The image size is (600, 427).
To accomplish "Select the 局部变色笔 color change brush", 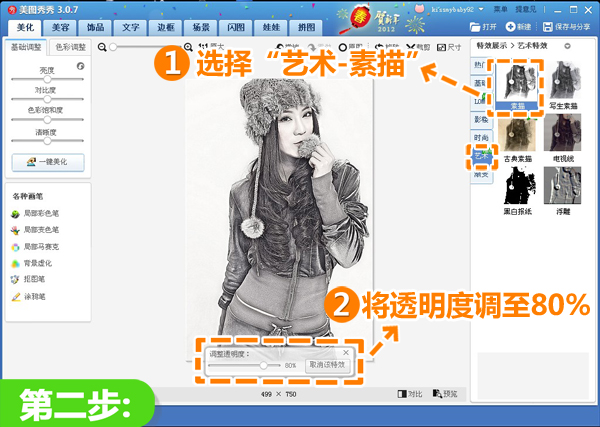I will (35, 230).
